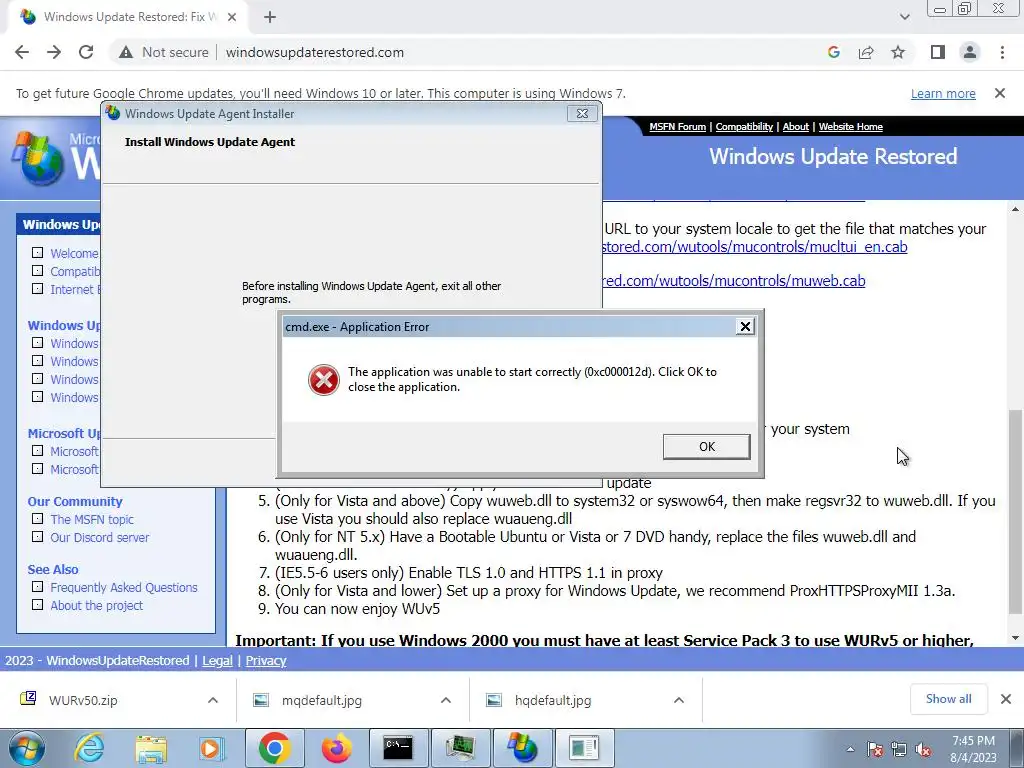Click the muted volume tray icon
Screen dimensions: 1024x768
click(x=923, y=750)
